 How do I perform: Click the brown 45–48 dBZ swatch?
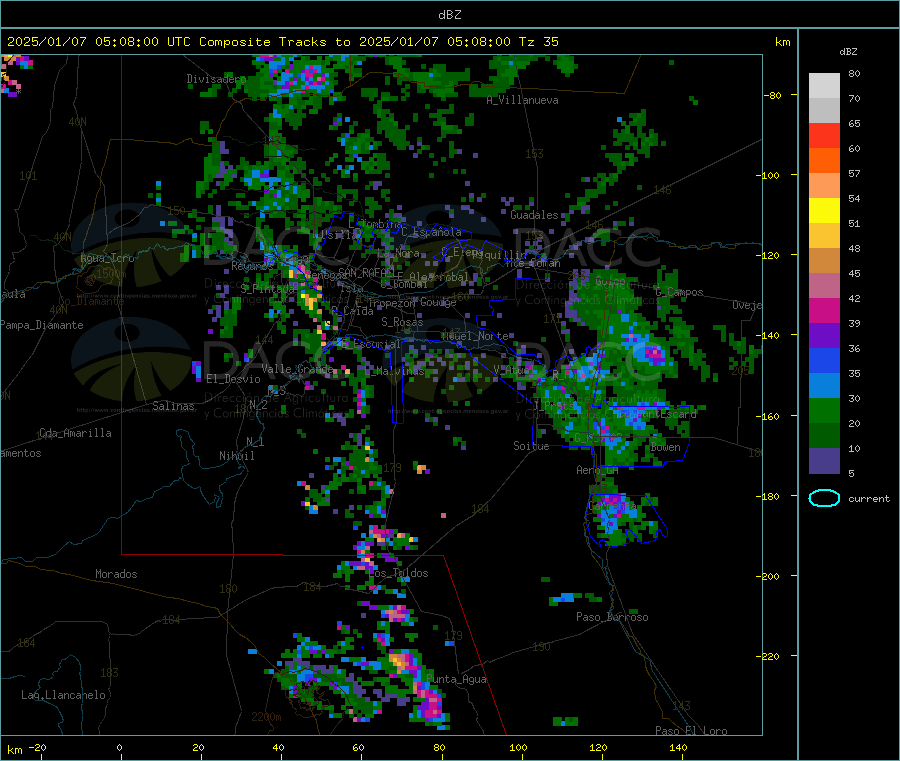(x=824, y=261)
